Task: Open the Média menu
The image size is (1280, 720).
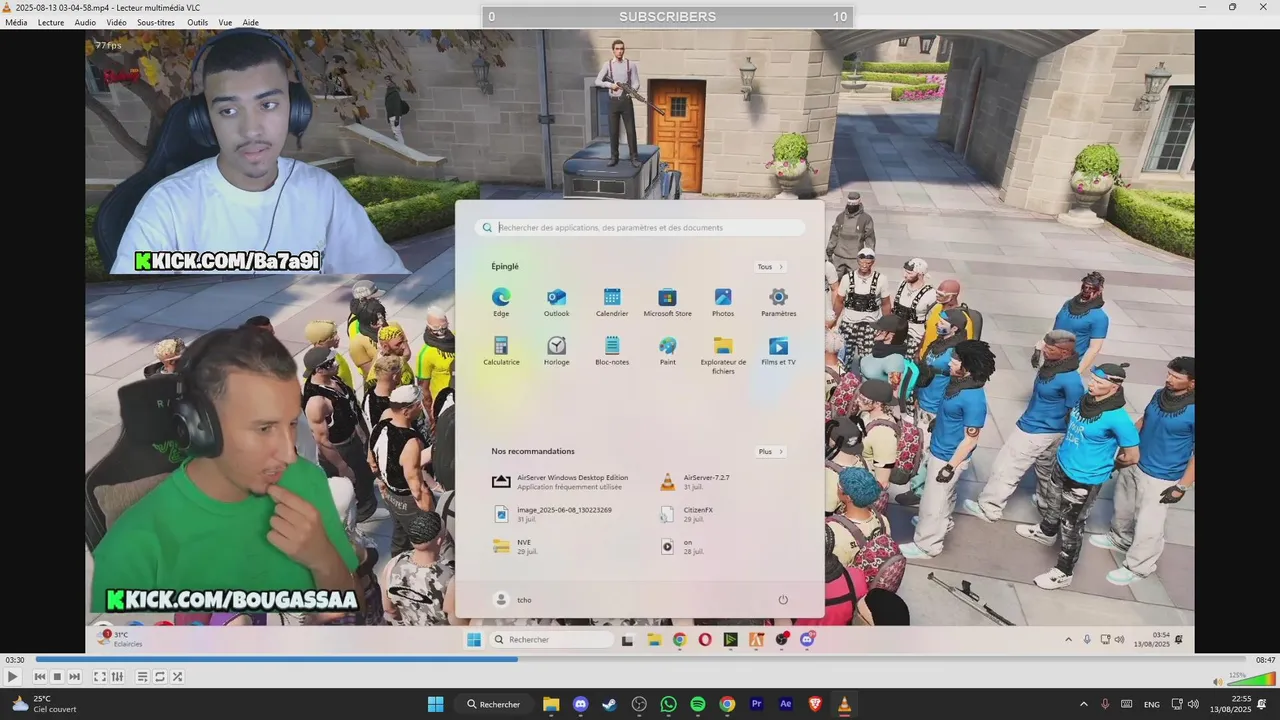Action: (x=16, y=22)
